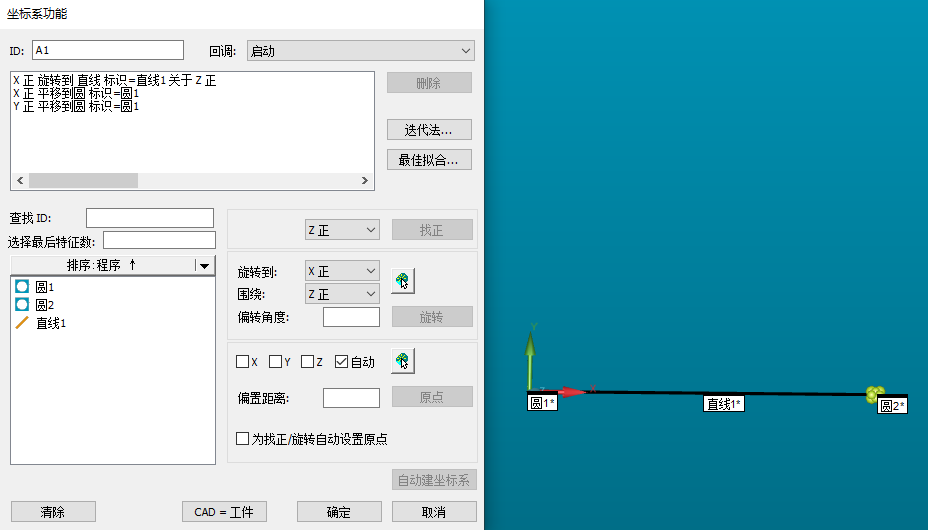The height and width of the screenshot is (530, 928).
Task: Click the red X axis arrow in viewport
Action: pos(571,392)
